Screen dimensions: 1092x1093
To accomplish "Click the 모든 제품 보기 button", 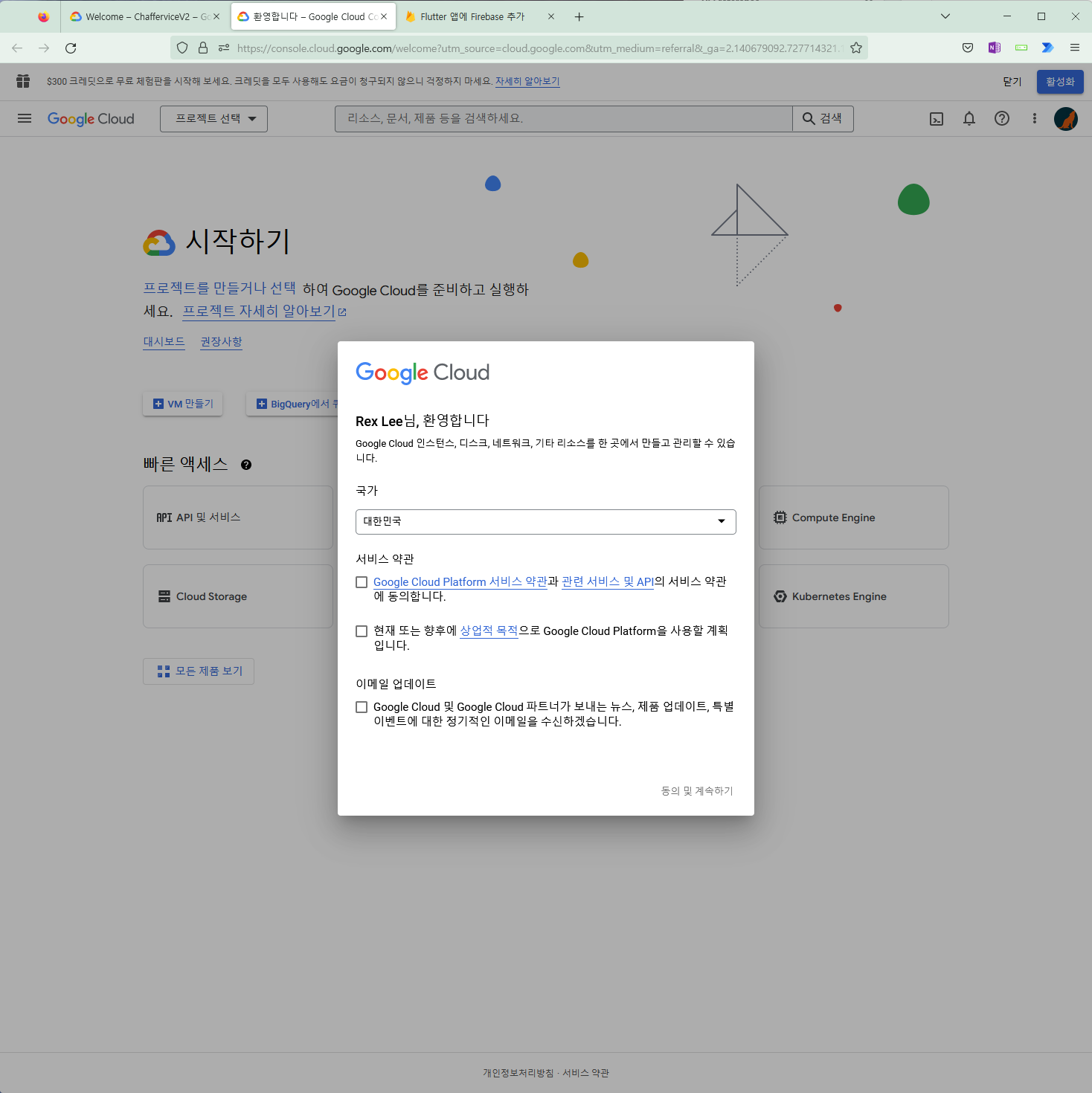I will pos(199,671).
